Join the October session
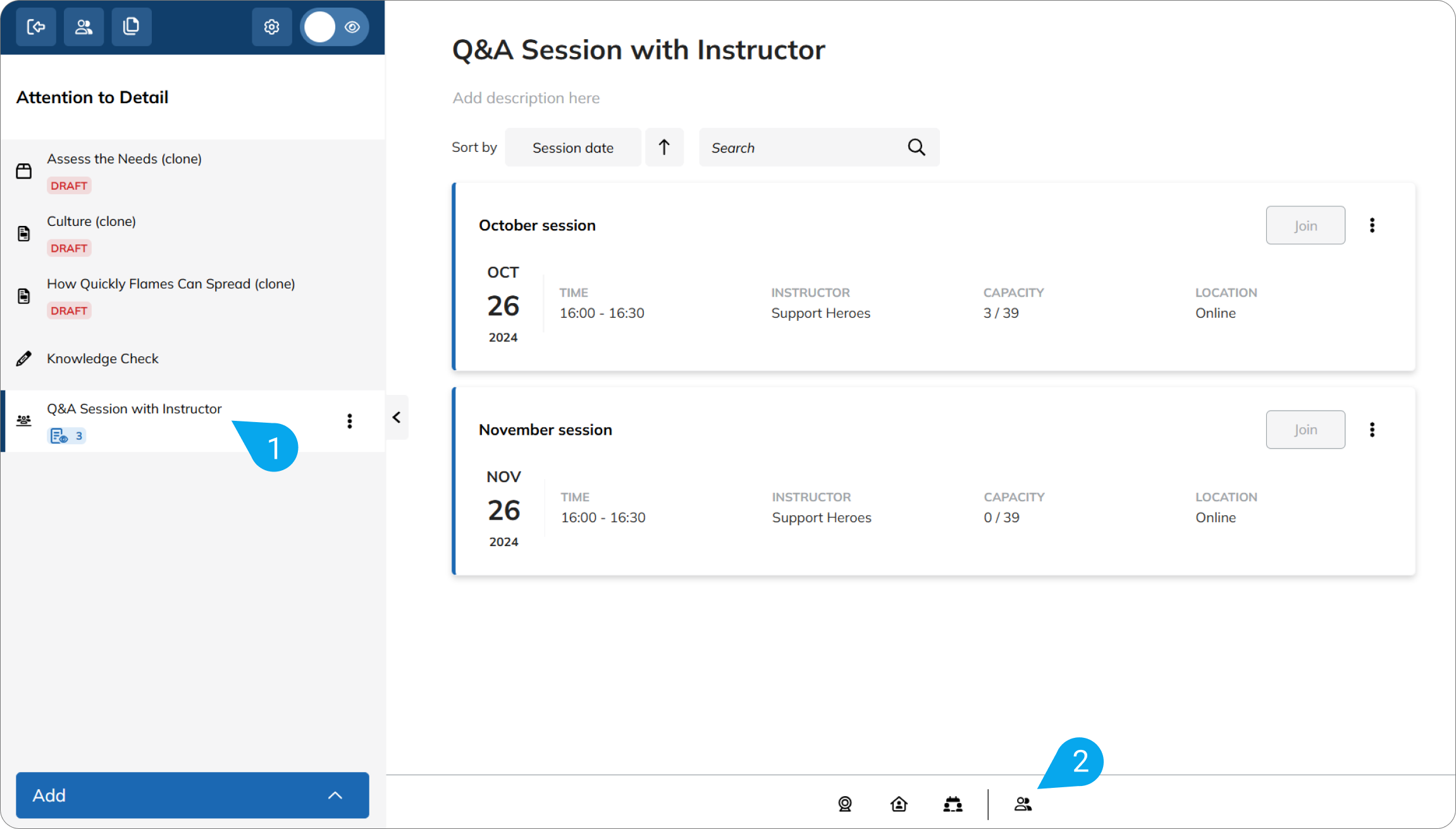The height and width of the screenshot is (829, 1456). [1305, 225]
